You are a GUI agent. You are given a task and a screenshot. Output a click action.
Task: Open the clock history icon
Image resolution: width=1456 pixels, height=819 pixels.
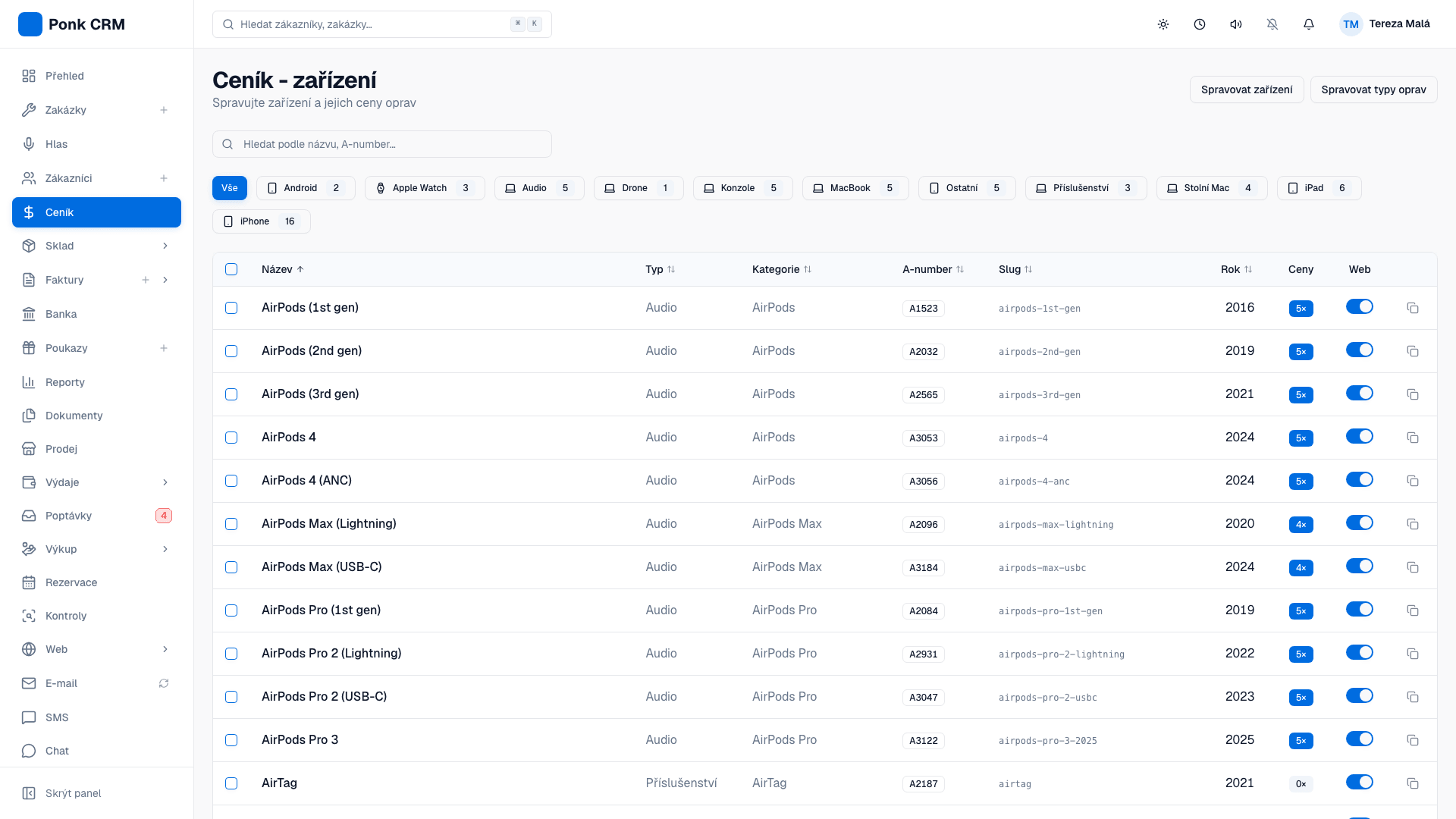(x=1200, y=24)
